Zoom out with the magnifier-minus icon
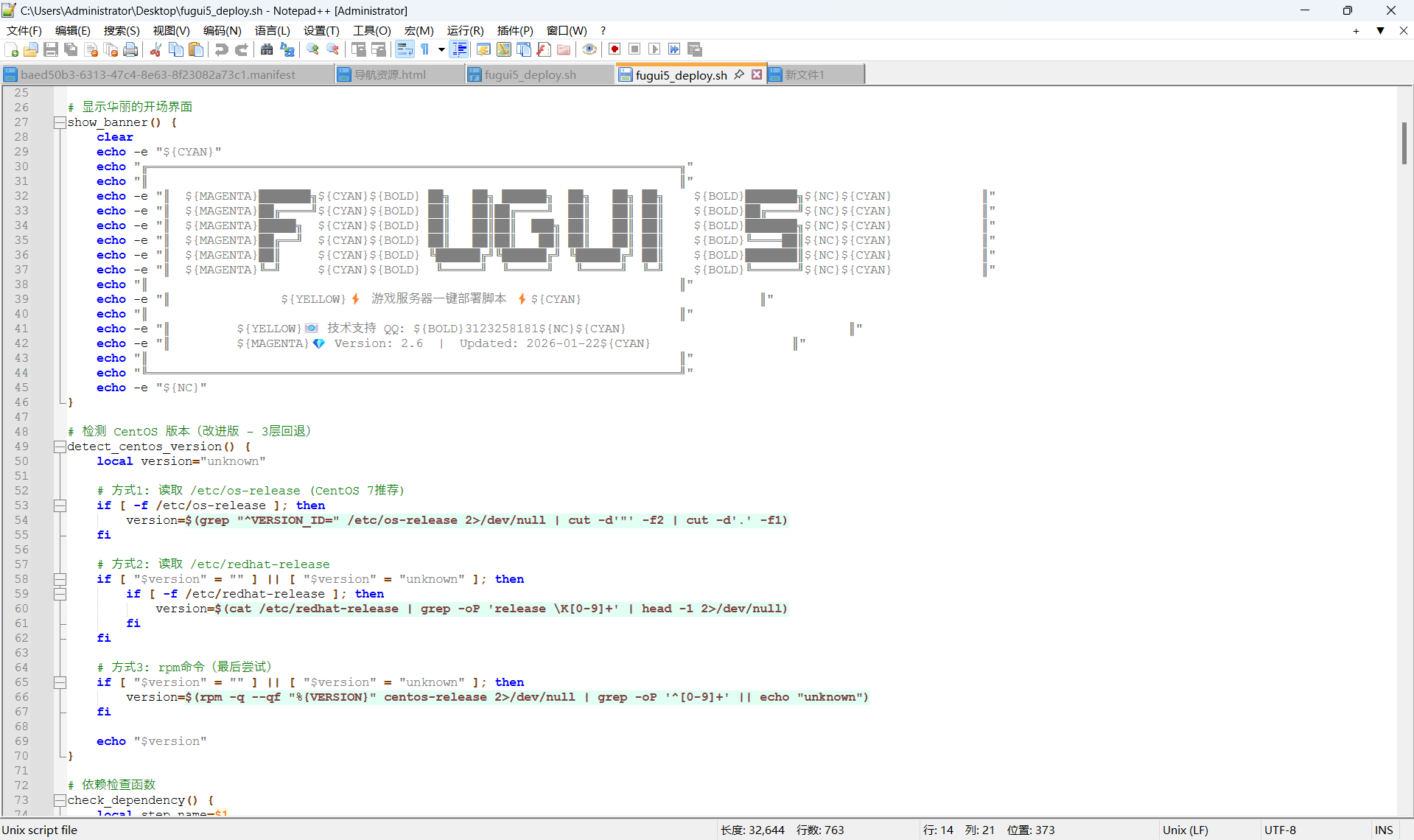 pyautogui.click(x=332, y=49)
